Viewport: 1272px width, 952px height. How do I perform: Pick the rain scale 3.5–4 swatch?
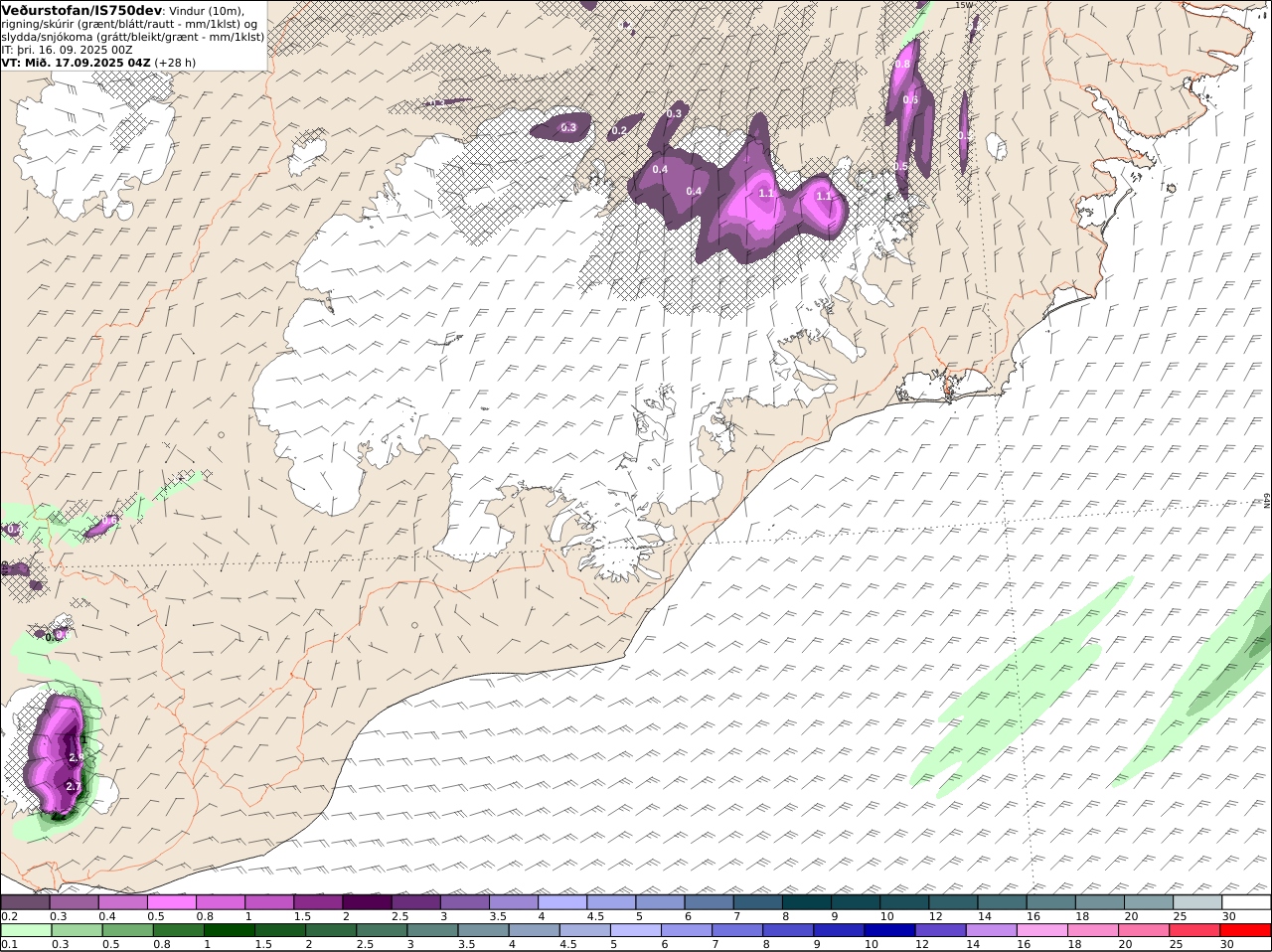(x=482, y=930)
